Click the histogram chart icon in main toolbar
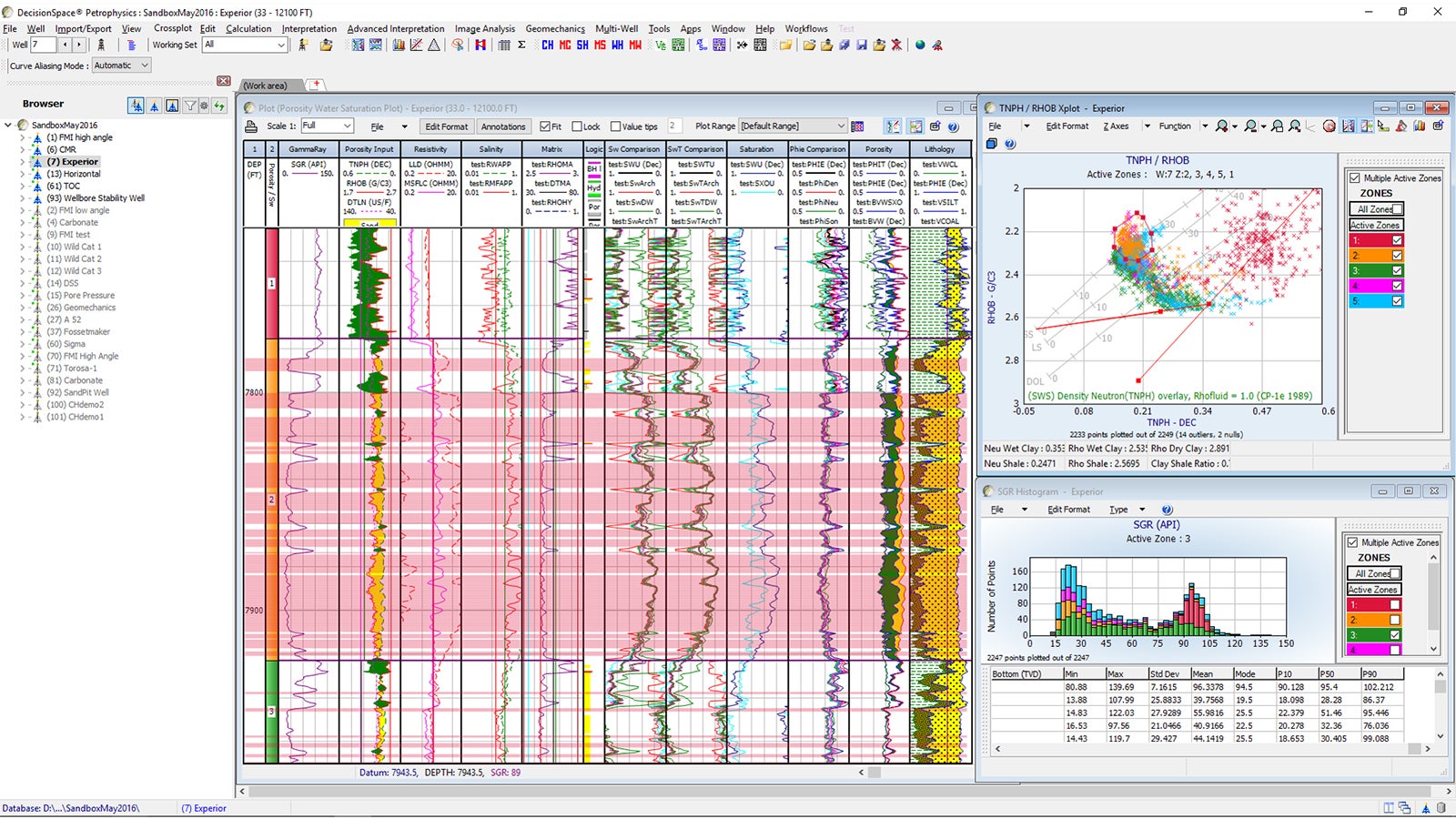This screenshot has height=819, width=1456. tap(399, 45)
